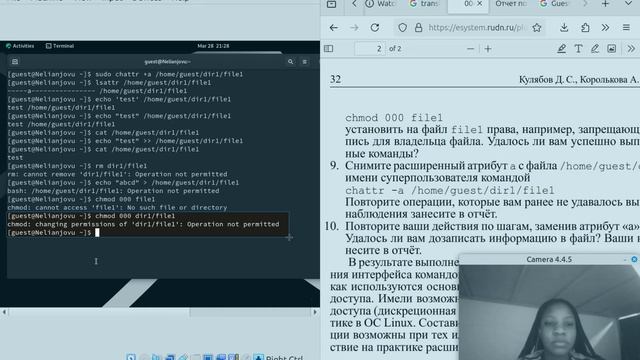Zoom in the PDF document
The image size is (640, 360).
tap(488, 49)
